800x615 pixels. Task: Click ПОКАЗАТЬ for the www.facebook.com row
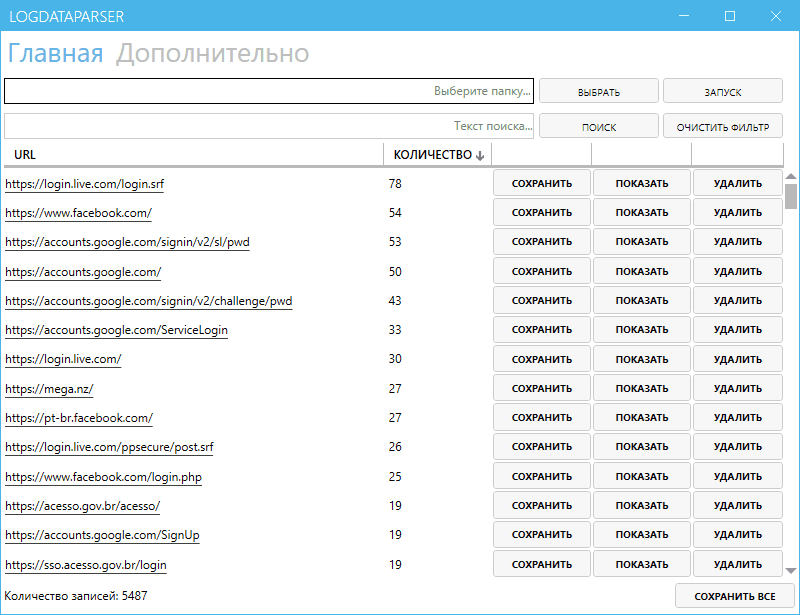(642, 212)
